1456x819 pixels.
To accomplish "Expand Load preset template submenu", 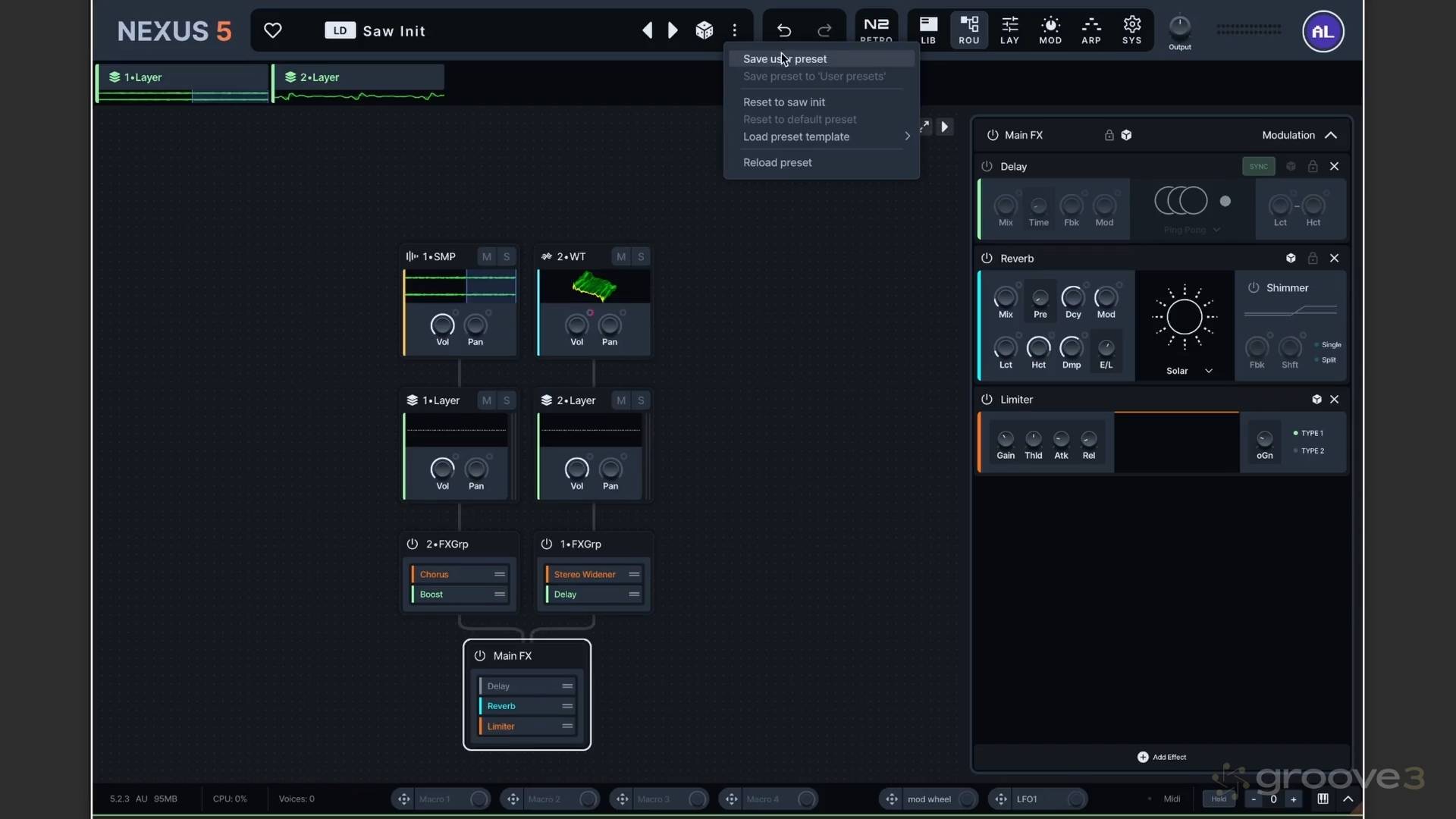I will pos(821,136).
